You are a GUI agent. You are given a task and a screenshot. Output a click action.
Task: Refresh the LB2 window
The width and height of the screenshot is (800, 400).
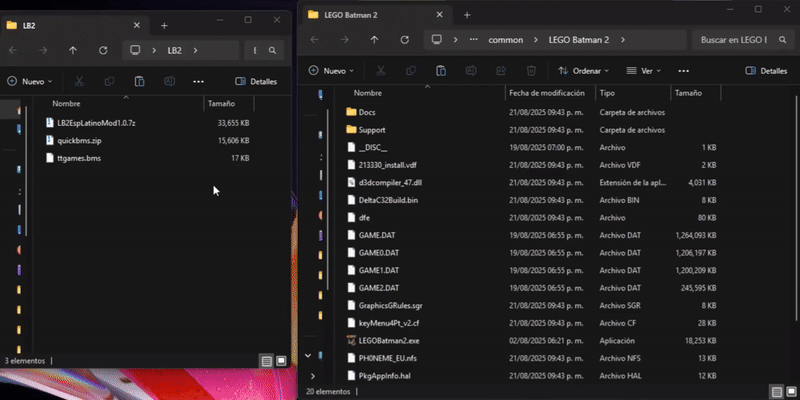coord(103,51)
